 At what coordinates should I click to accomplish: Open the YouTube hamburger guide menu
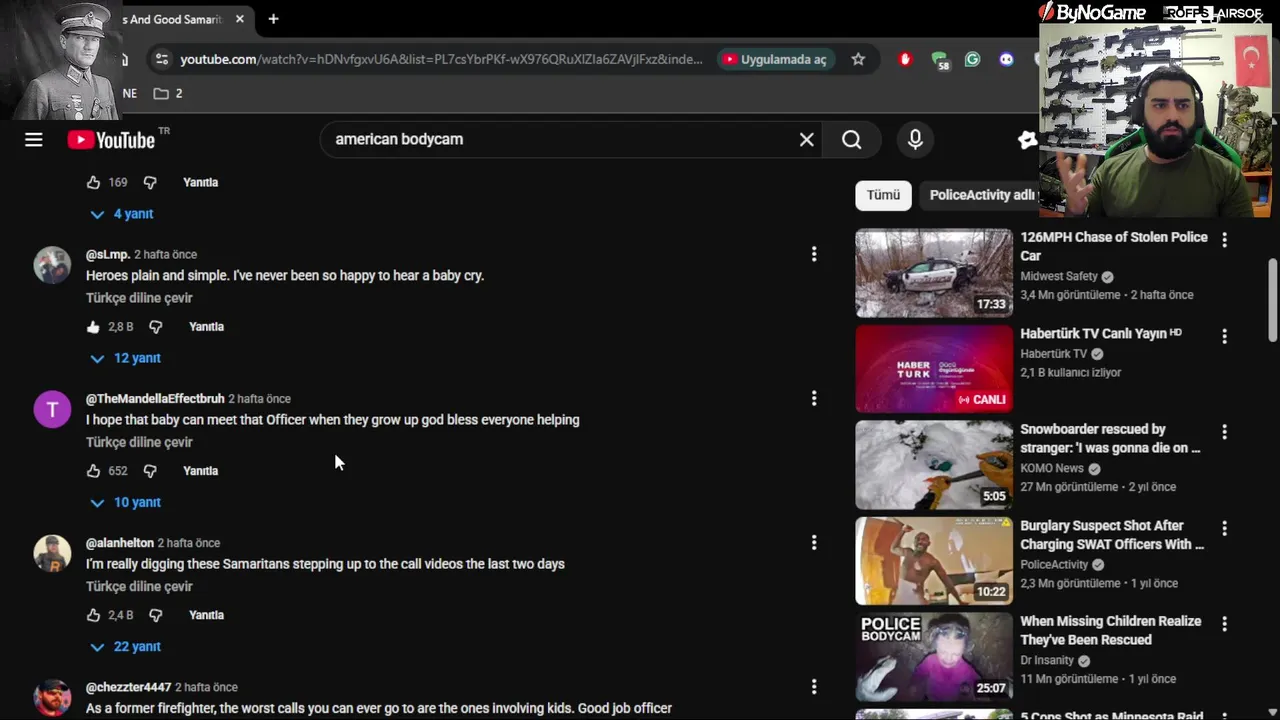34,140
